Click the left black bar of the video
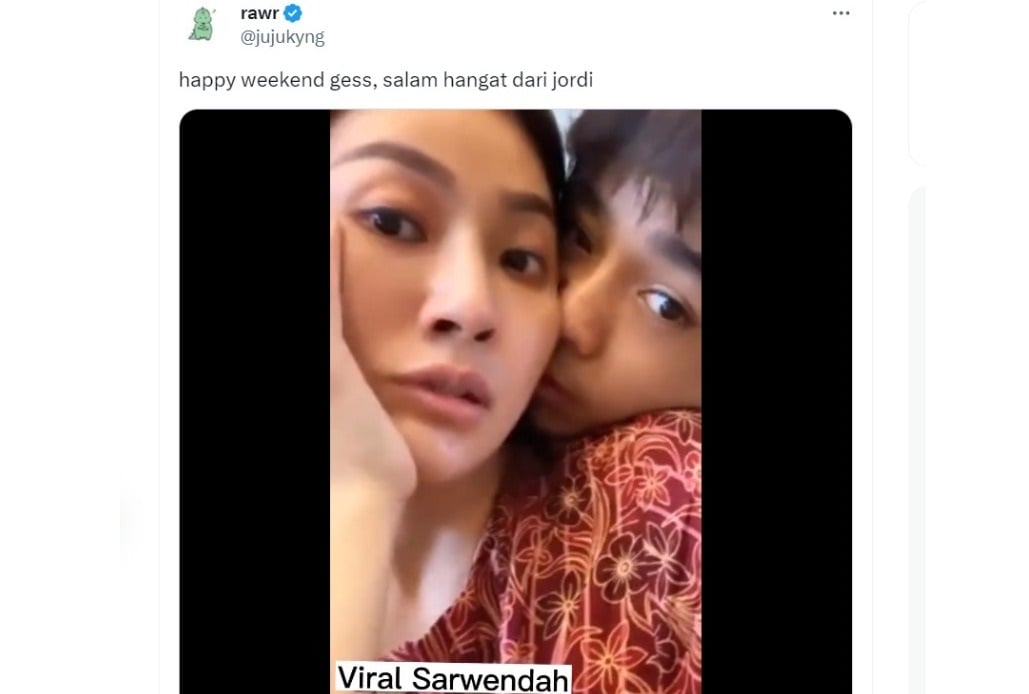 [255, 401]
